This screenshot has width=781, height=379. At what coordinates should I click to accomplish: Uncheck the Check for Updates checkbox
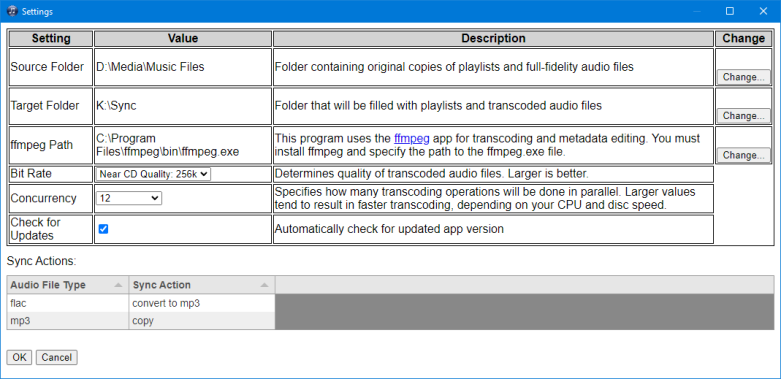[x=104, y=229]
